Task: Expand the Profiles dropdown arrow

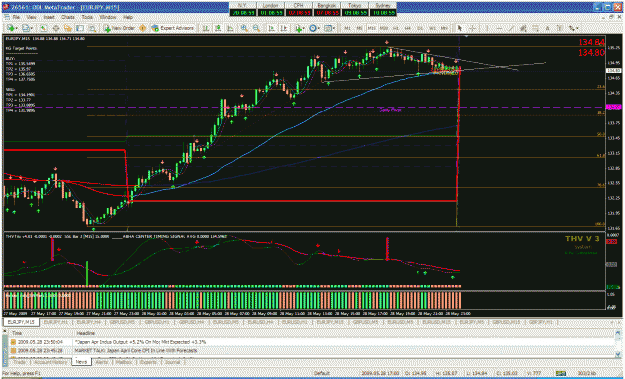Action: coord(32,28)
